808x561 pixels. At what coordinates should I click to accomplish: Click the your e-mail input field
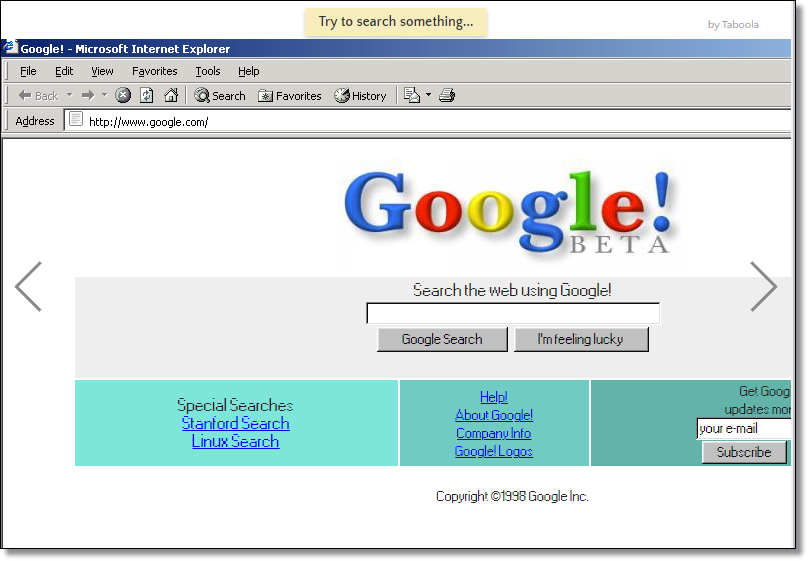click(x=744, y=429)
